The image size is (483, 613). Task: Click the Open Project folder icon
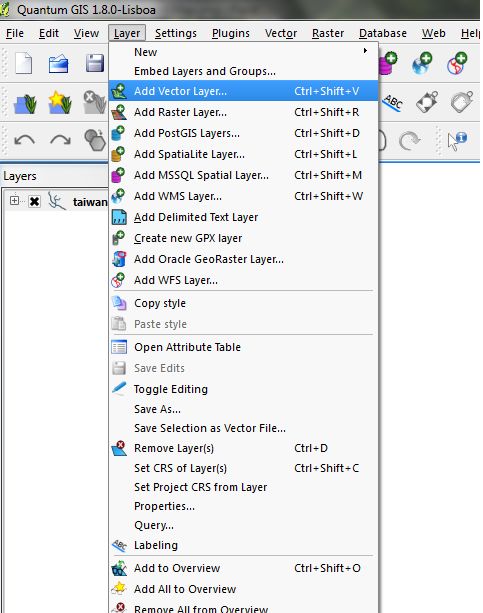point(59,63)
